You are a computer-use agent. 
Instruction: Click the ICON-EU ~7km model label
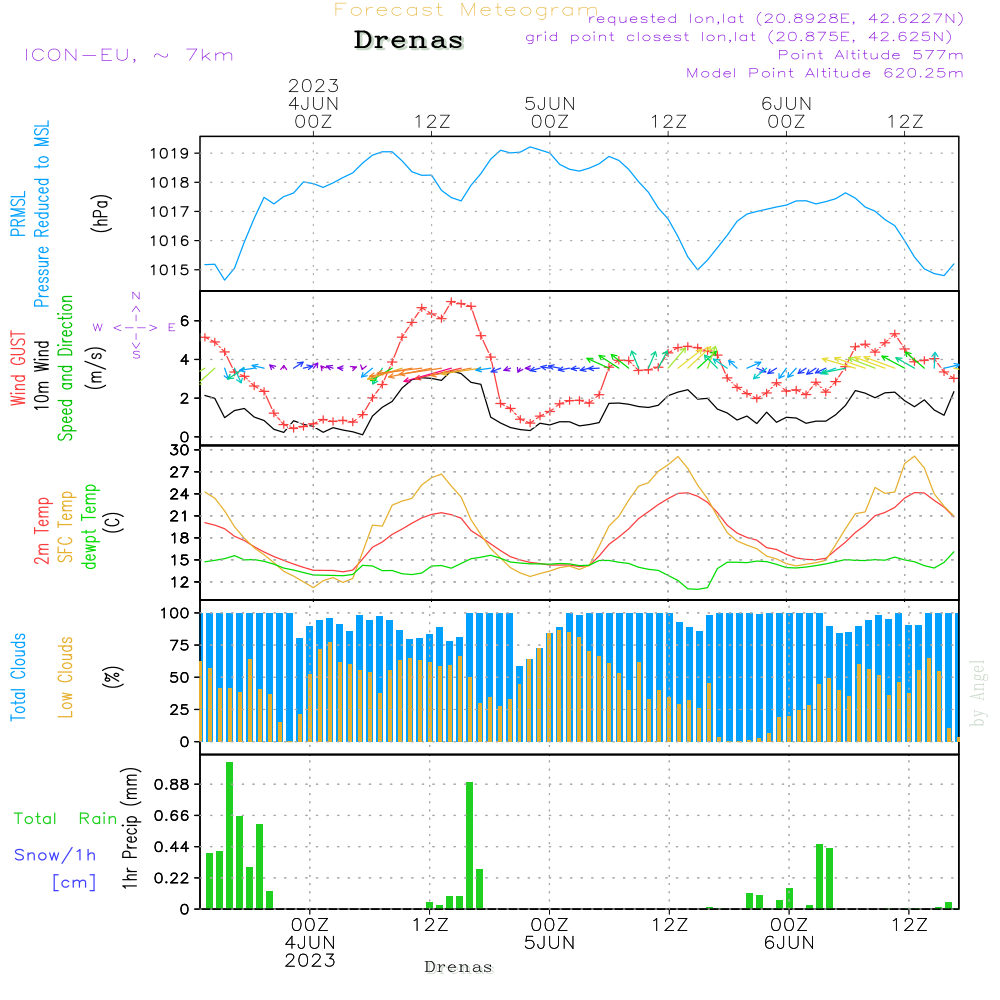tap(128, 55)
